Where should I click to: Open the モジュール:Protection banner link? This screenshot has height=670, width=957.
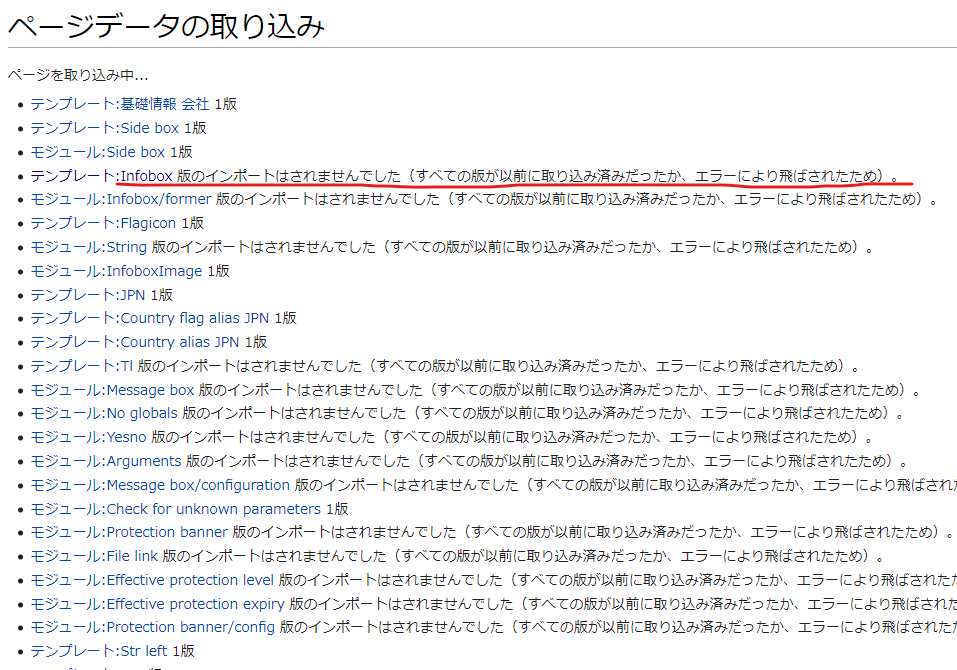[130, 532]
